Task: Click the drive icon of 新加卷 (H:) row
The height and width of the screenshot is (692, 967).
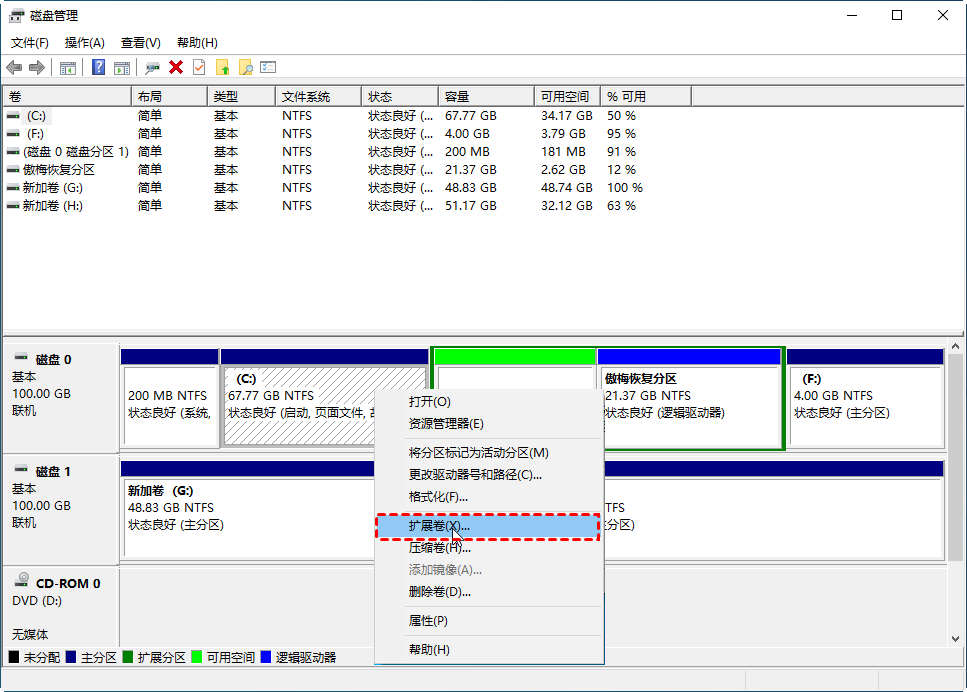Action: point(13,205)
